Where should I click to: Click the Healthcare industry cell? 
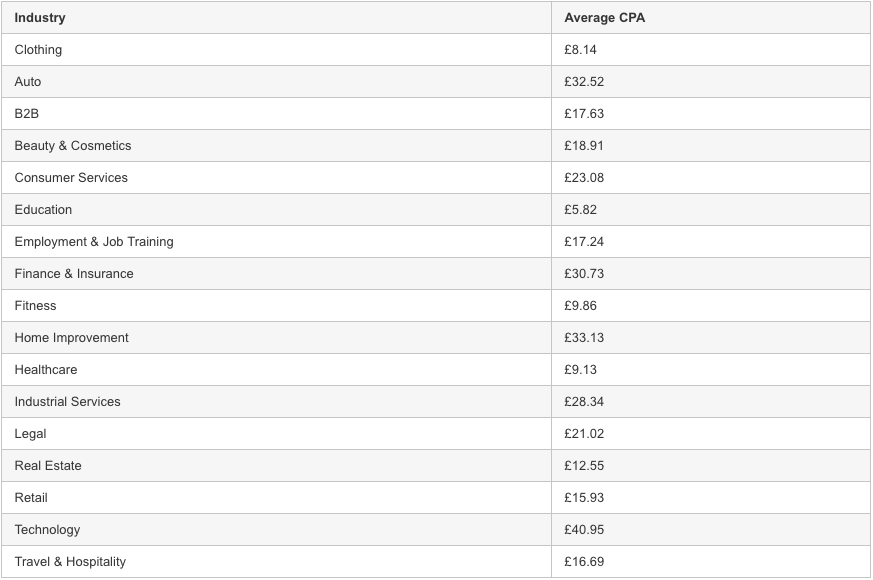point(46,370)
